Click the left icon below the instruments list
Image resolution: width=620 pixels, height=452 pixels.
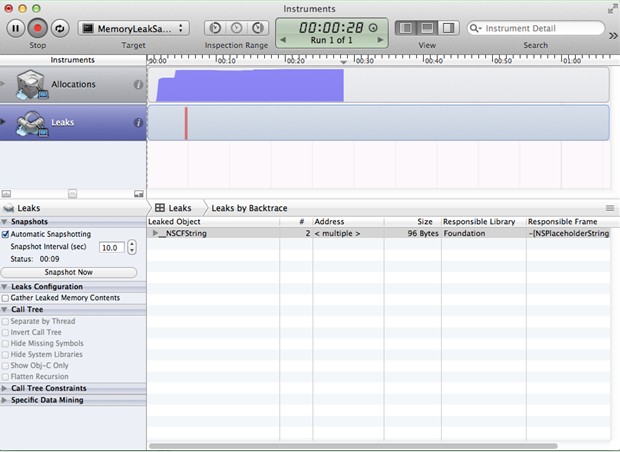click(x=6, y=193)
